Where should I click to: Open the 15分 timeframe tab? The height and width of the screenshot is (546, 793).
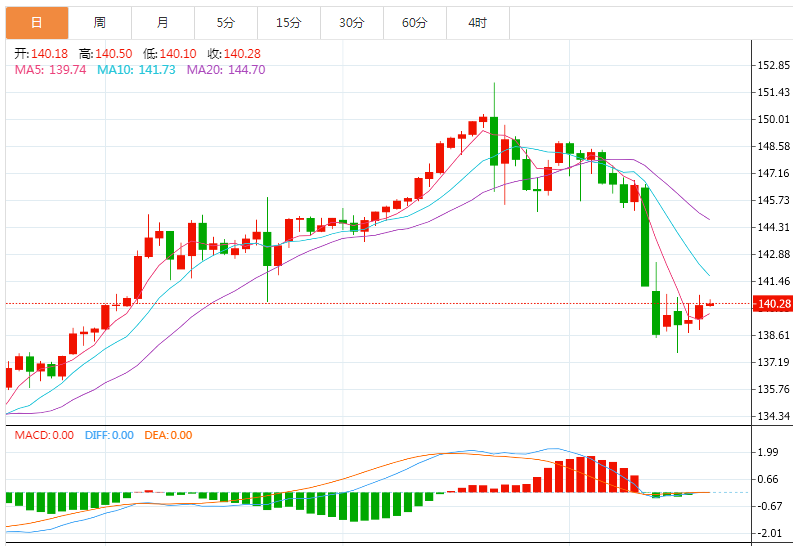click(289, 23)
